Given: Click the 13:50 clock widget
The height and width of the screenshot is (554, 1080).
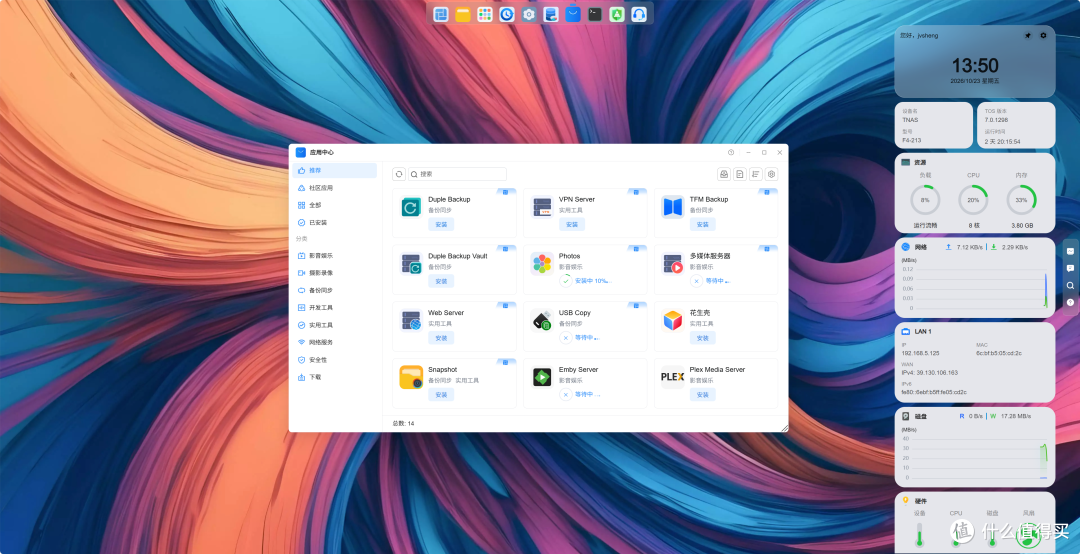Looking at the screenshot, I should [x=975, y=65].
